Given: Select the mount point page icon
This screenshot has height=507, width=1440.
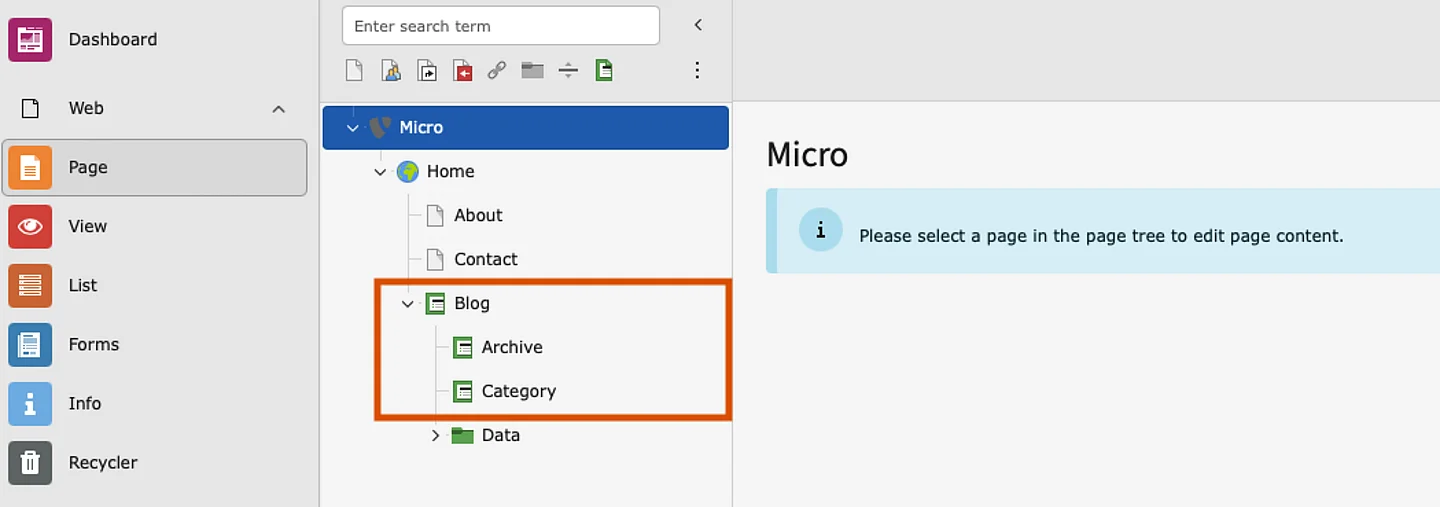Looking at the screenshot, I should tap(462, 70).
